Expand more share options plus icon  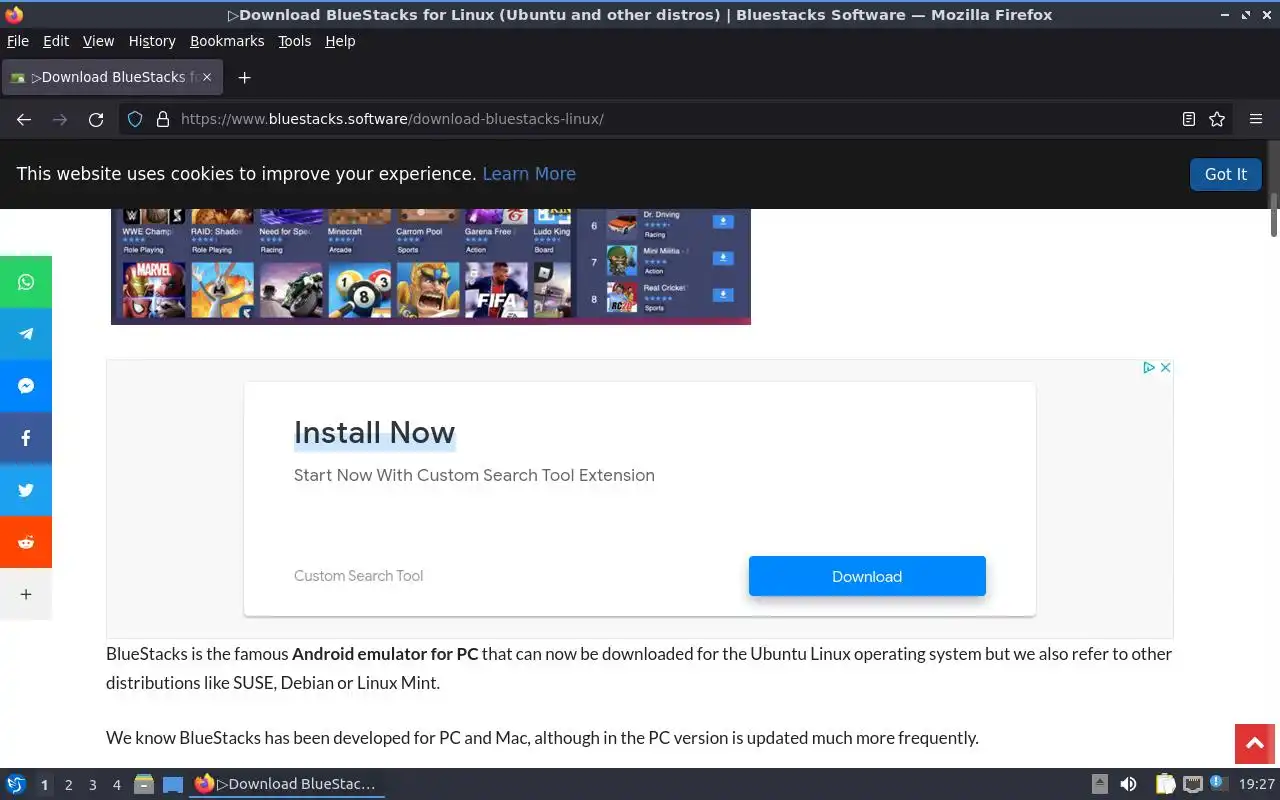[26, 594]
